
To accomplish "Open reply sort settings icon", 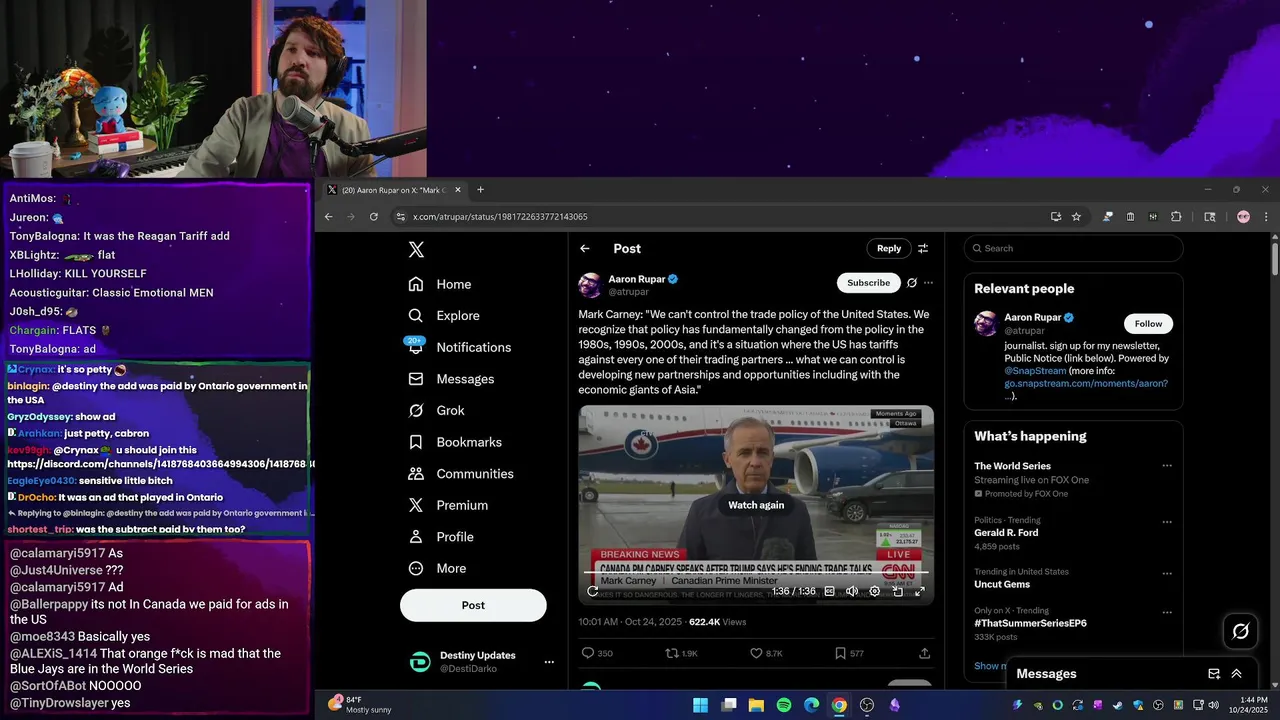I will click(923, 249).
